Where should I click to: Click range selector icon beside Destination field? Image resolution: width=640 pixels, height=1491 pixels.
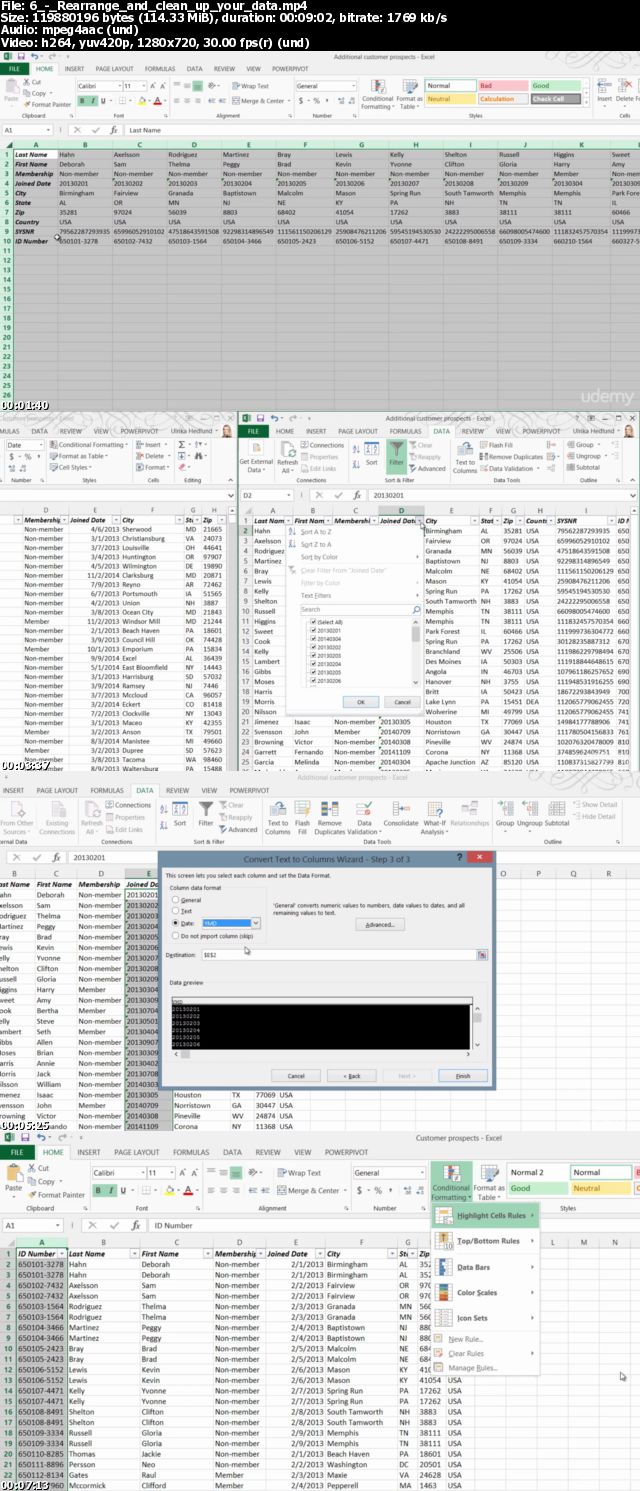tap(482, 955)
